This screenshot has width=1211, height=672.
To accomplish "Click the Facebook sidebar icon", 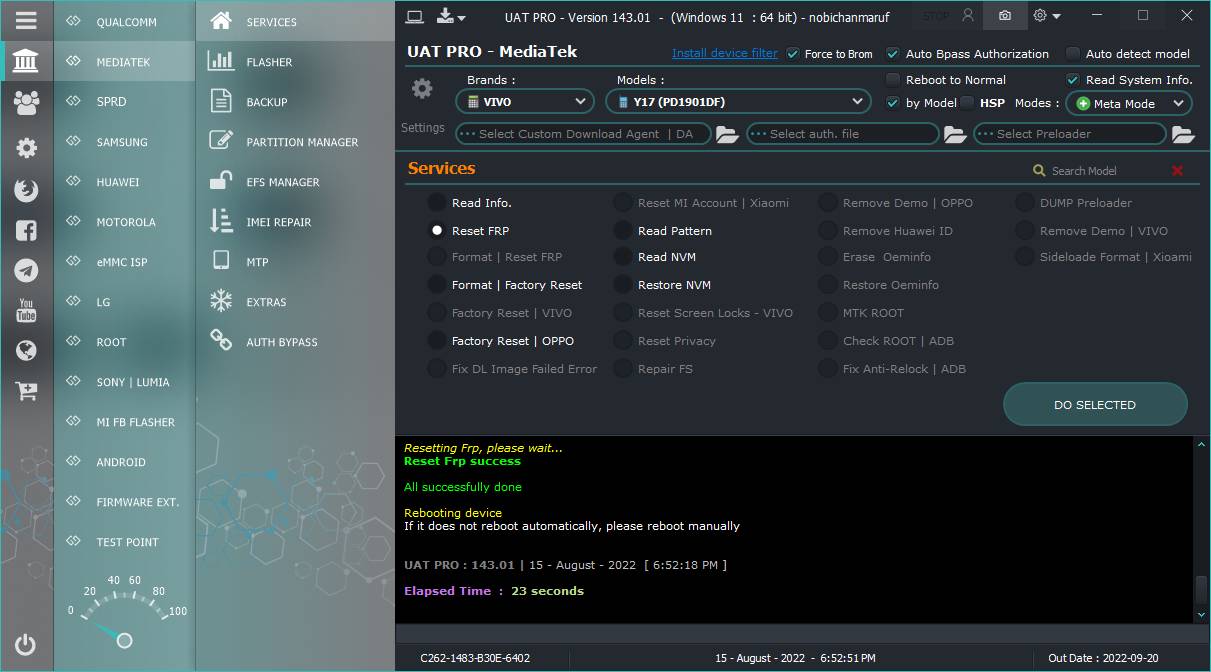I will click(26, 231).
